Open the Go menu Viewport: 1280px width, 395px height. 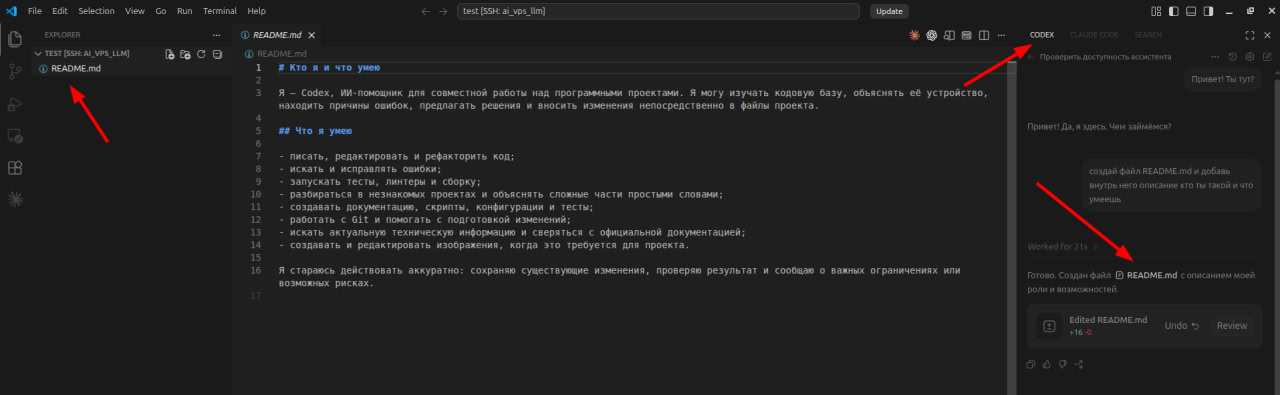(x=162, y=11)
